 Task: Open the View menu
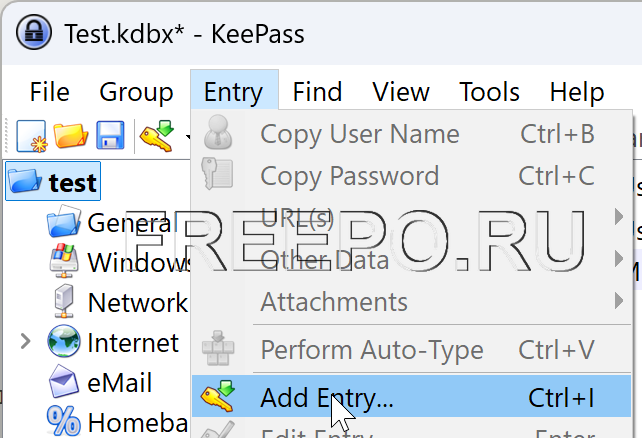[401, 92]
